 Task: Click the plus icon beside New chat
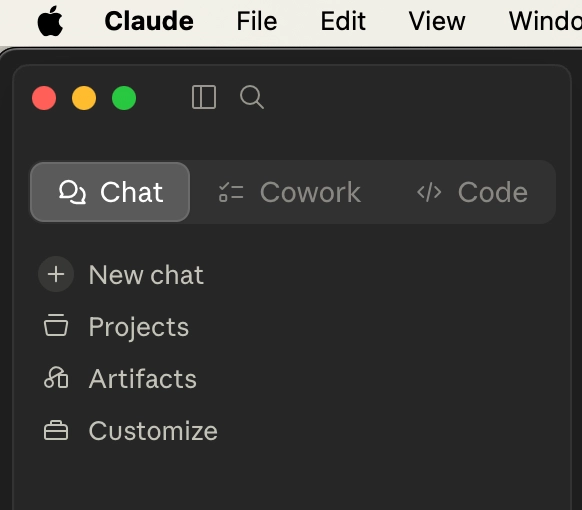click(56, 274)
